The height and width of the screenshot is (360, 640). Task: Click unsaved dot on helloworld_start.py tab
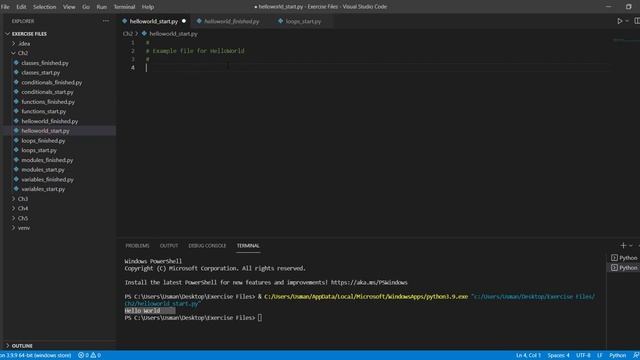[x=184, y=21]
